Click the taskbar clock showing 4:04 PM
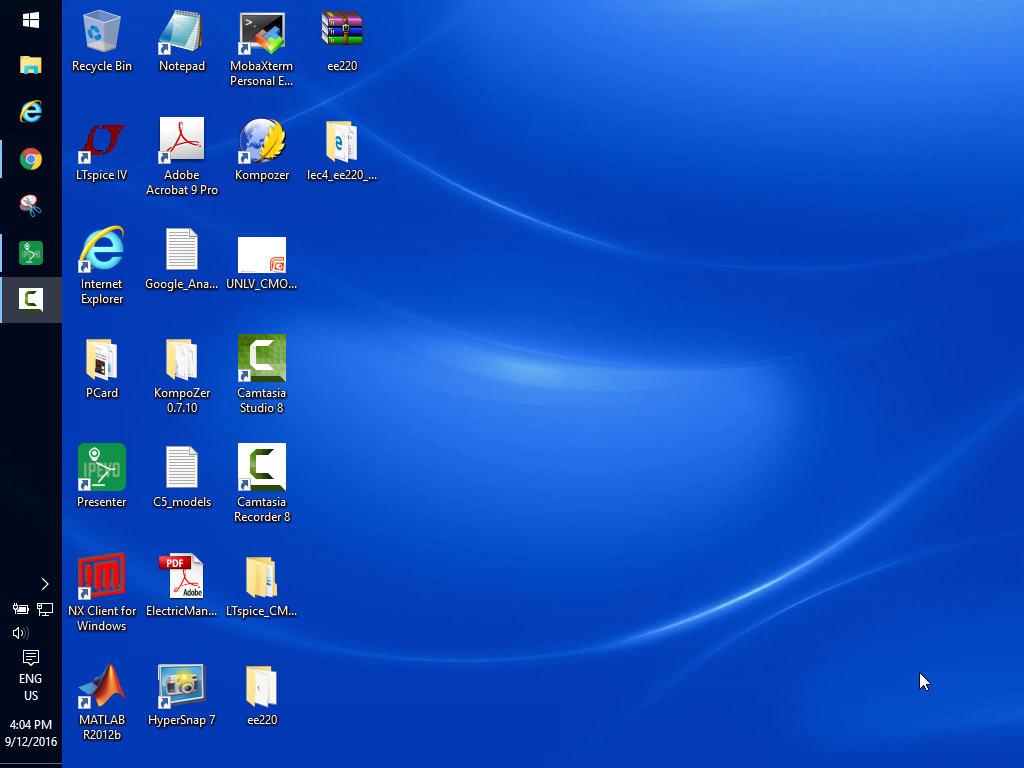 click(x=30, y=733)
